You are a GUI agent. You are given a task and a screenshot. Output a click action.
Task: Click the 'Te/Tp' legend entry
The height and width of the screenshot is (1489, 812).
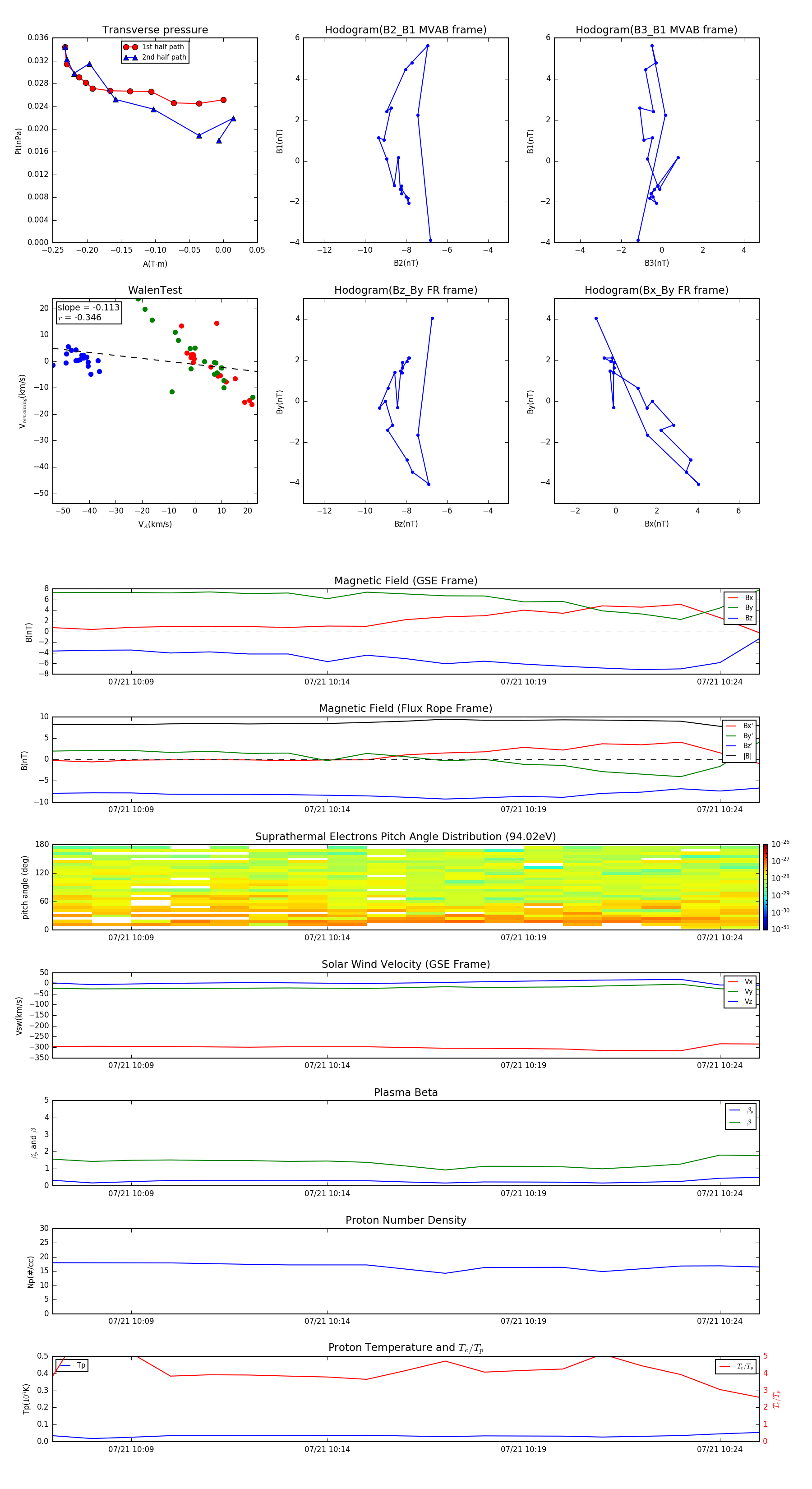pyautogui.click(x=736, y=1366)
